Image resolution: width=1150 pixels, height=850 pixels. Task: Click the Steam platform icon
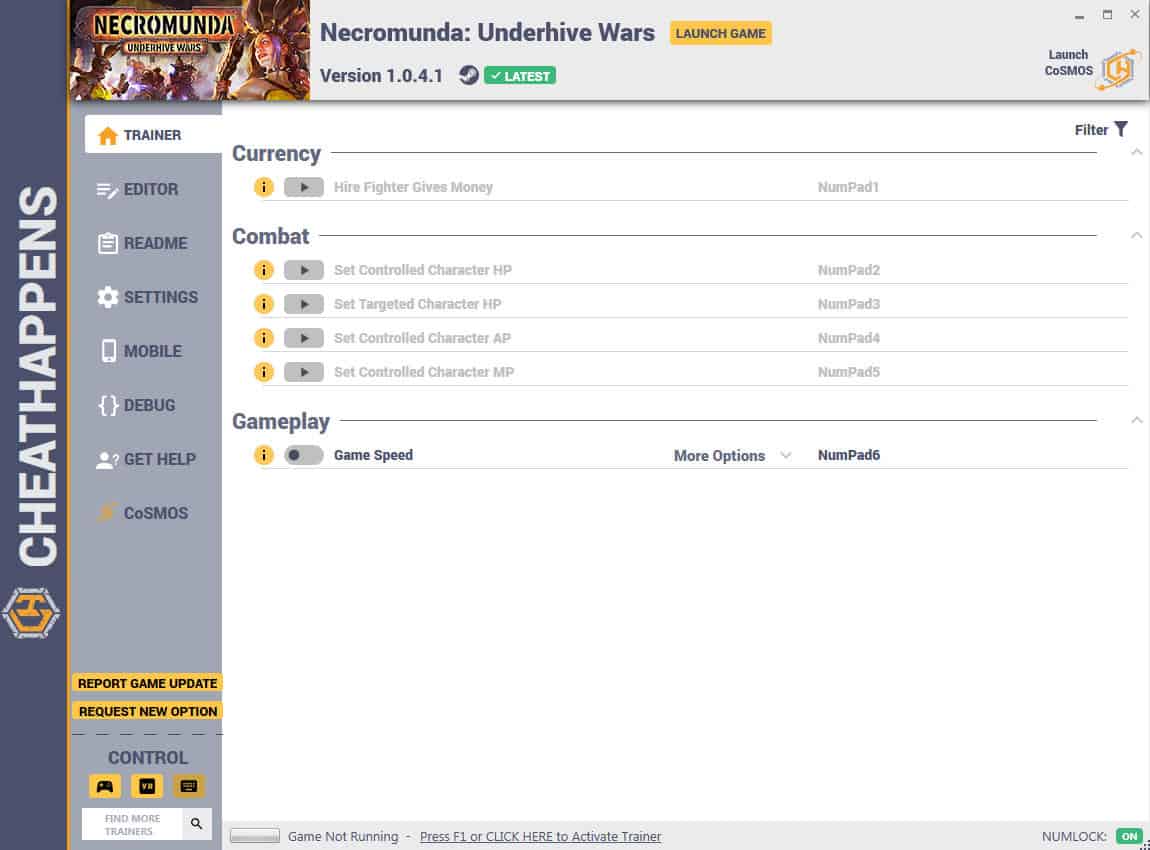point(469,75)
